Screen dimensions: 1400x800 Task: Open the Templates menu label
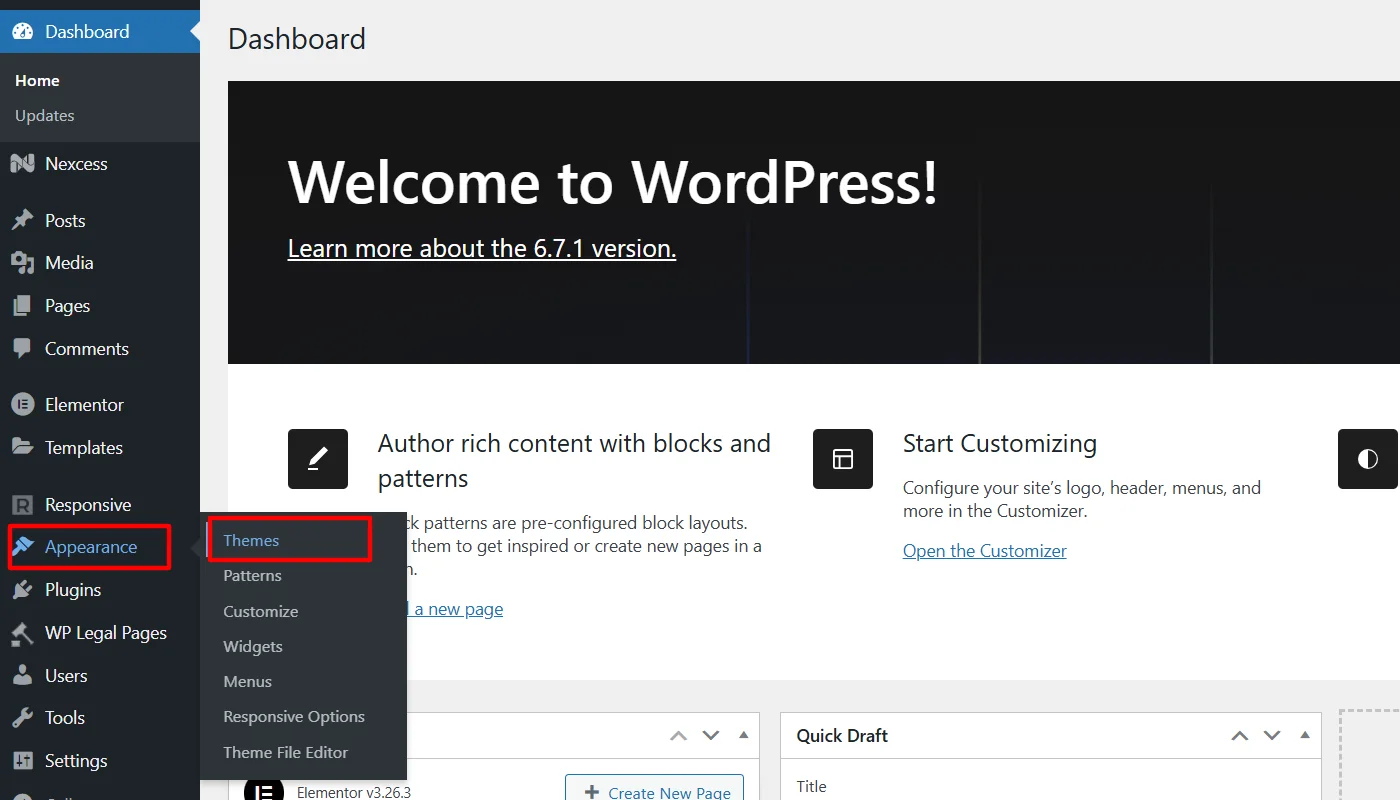(x=84, y=448)
